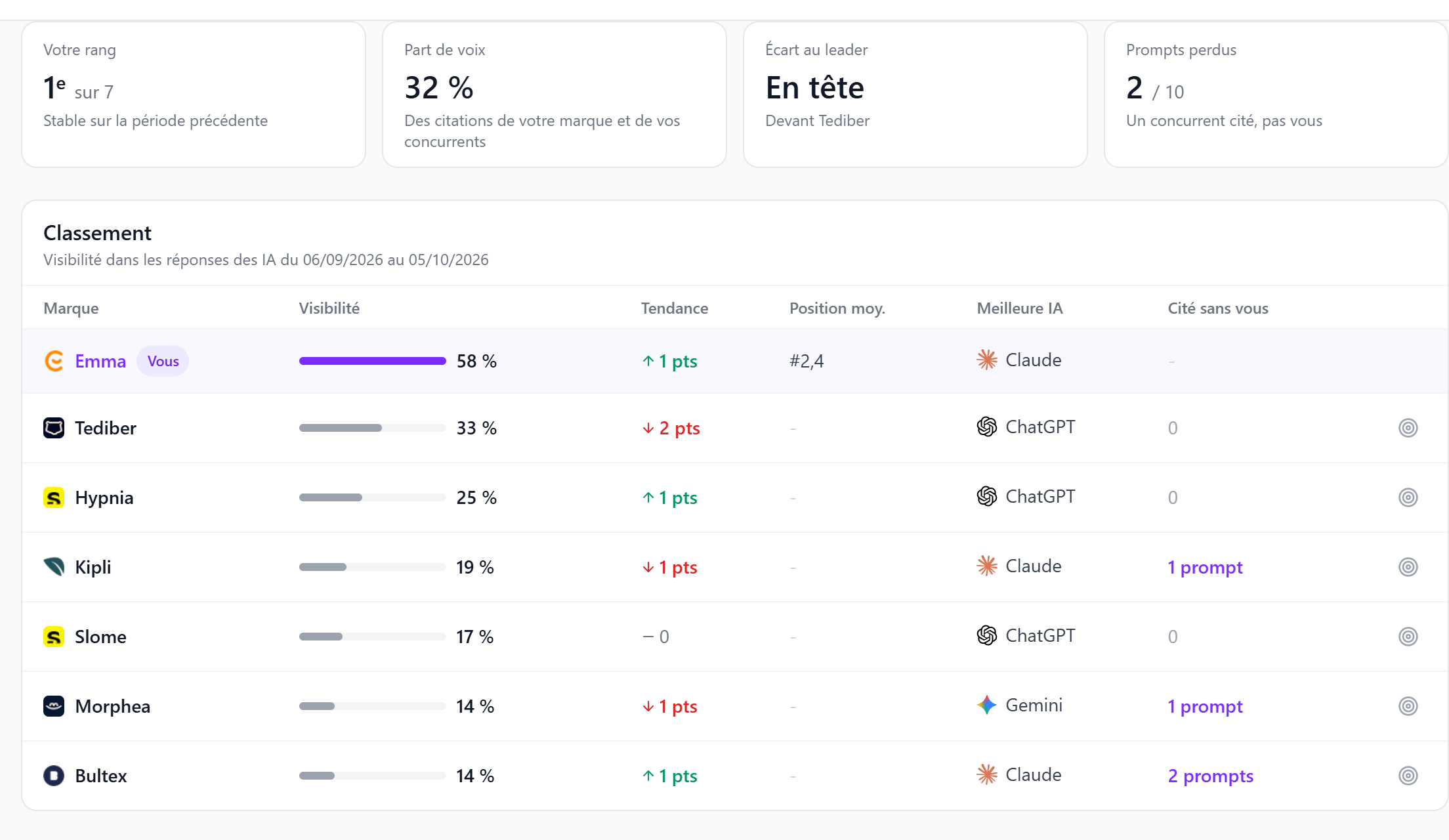Click the Hypnia brand logo
The image size is (1449, 840).
pos(54,497)
